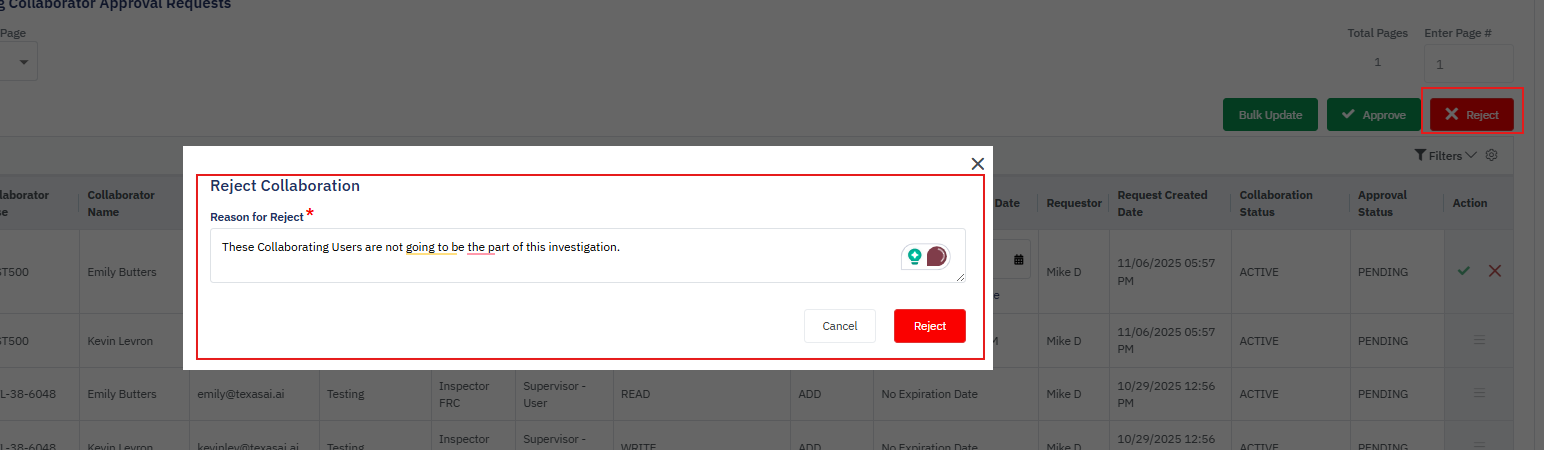Click red X to reject first row
This screenshot has height=450, width=1544.
pyautogui.click(x=1495, y=271)
